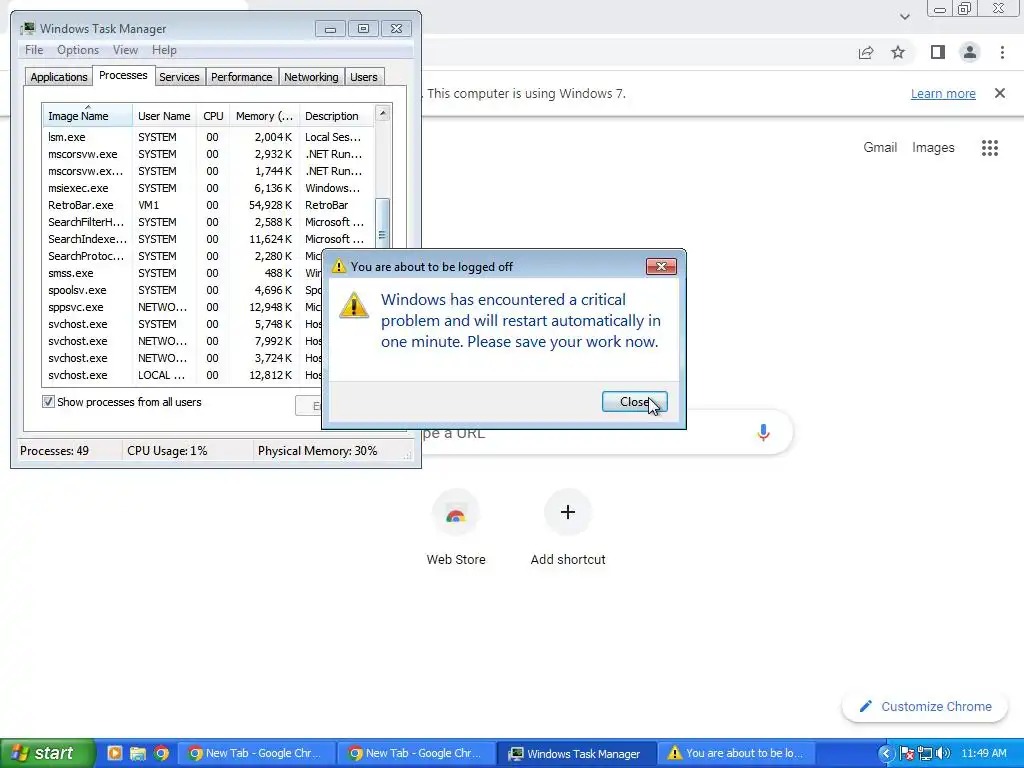Image resolution: width=1024 pixels, height=768 pixels.
Task: Open the File menu in Task Manager
Action: [x=34, y=50]
